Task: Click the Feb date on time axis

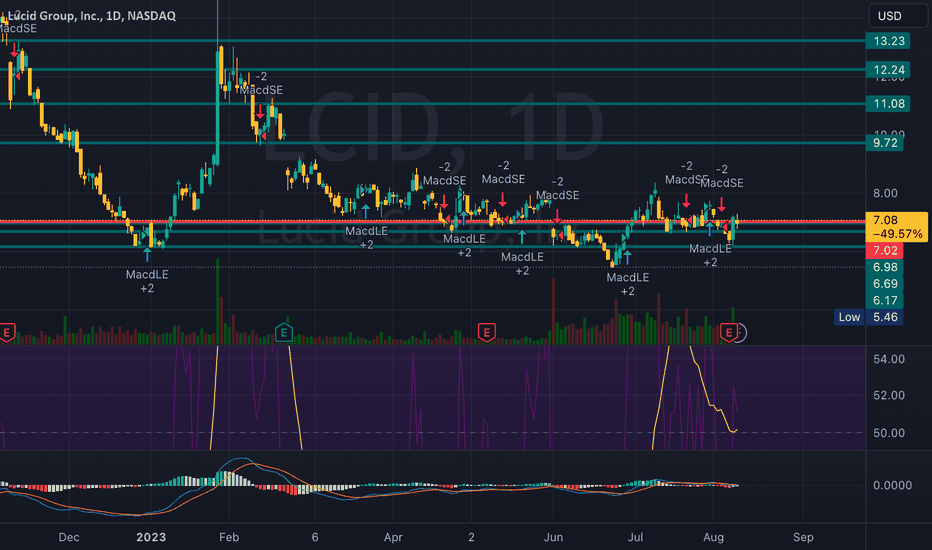Action: [229, 537]
